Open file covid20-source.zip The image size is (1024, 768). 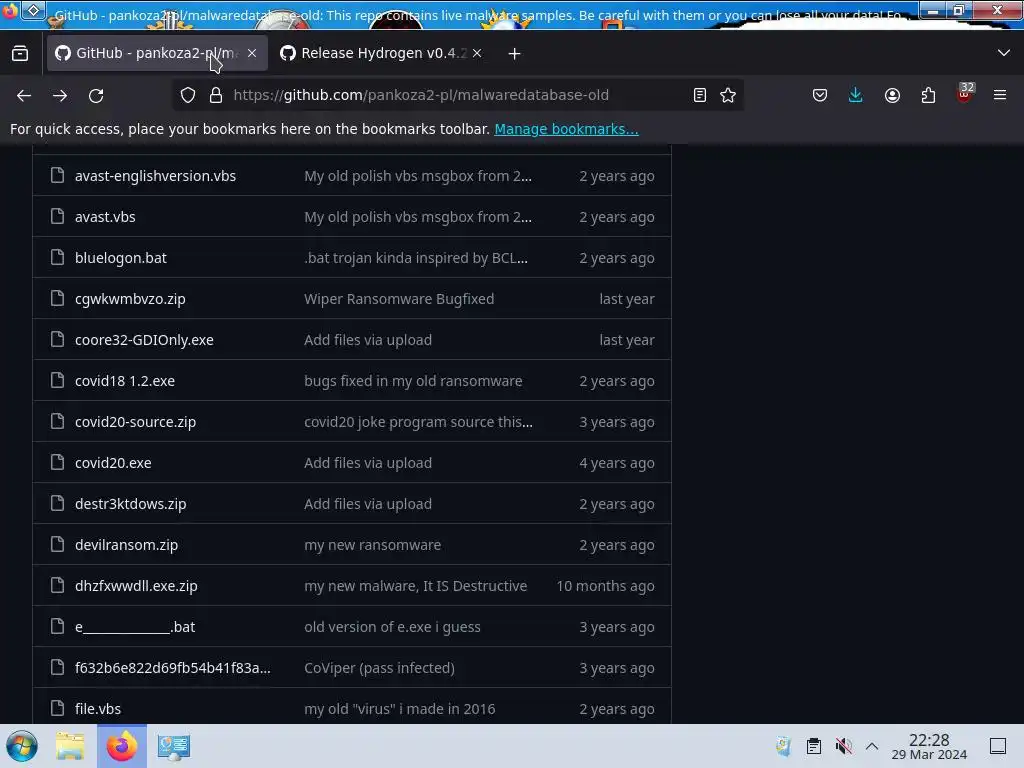[135, 423]
